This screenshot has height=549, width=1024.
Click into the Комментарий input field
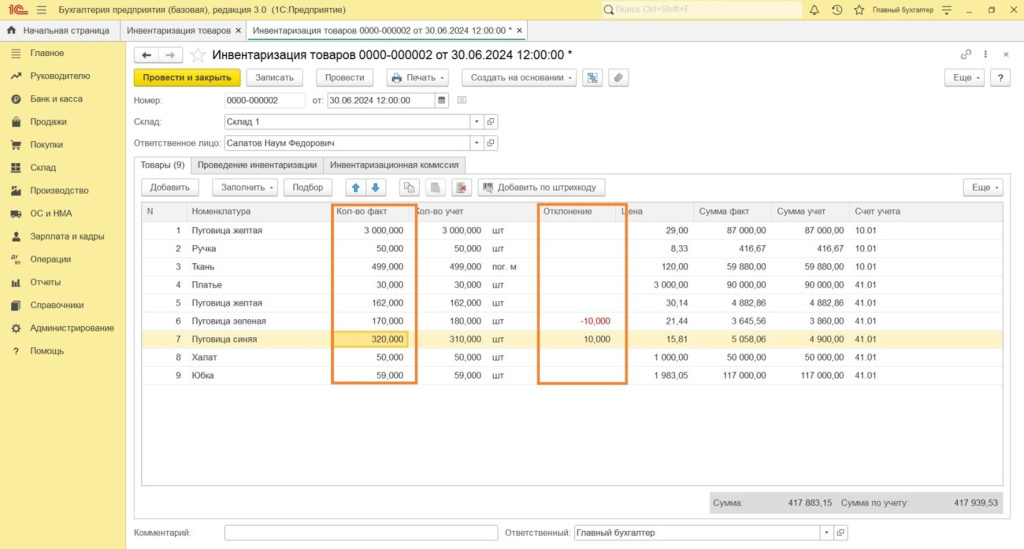tap(360, 533)
